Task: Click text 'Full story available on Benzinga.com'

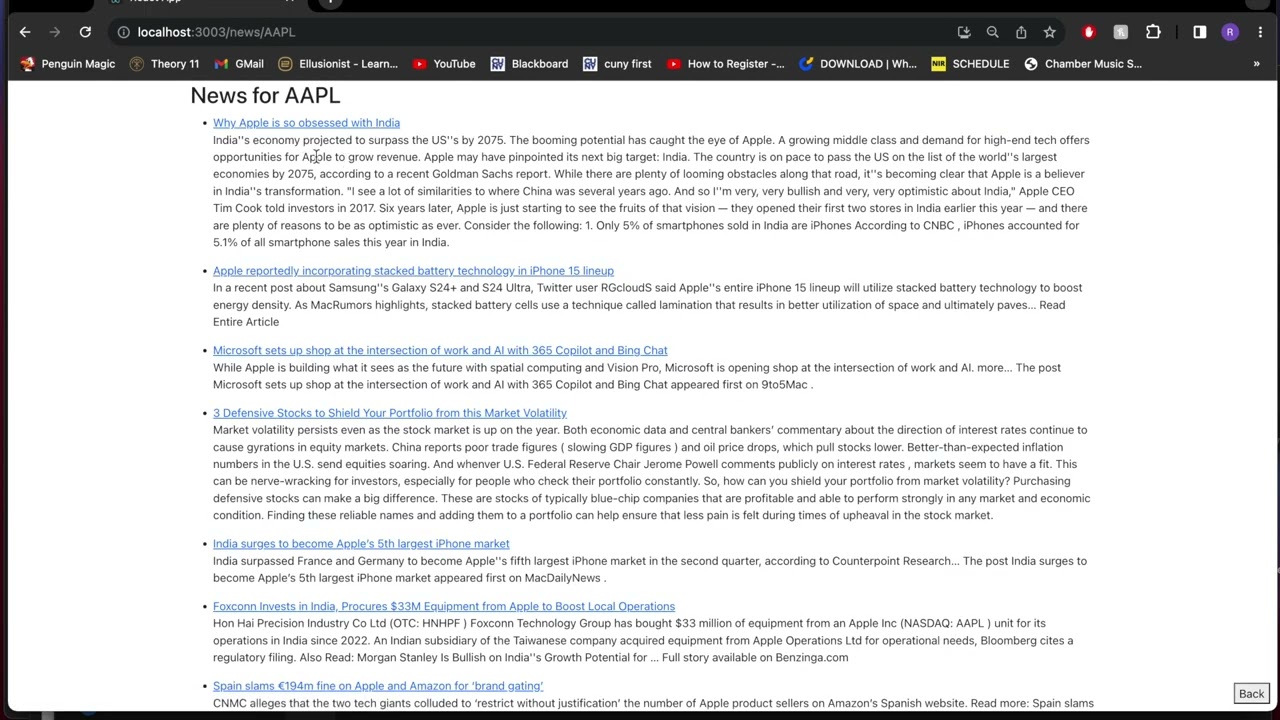Action: pos(755,658)
